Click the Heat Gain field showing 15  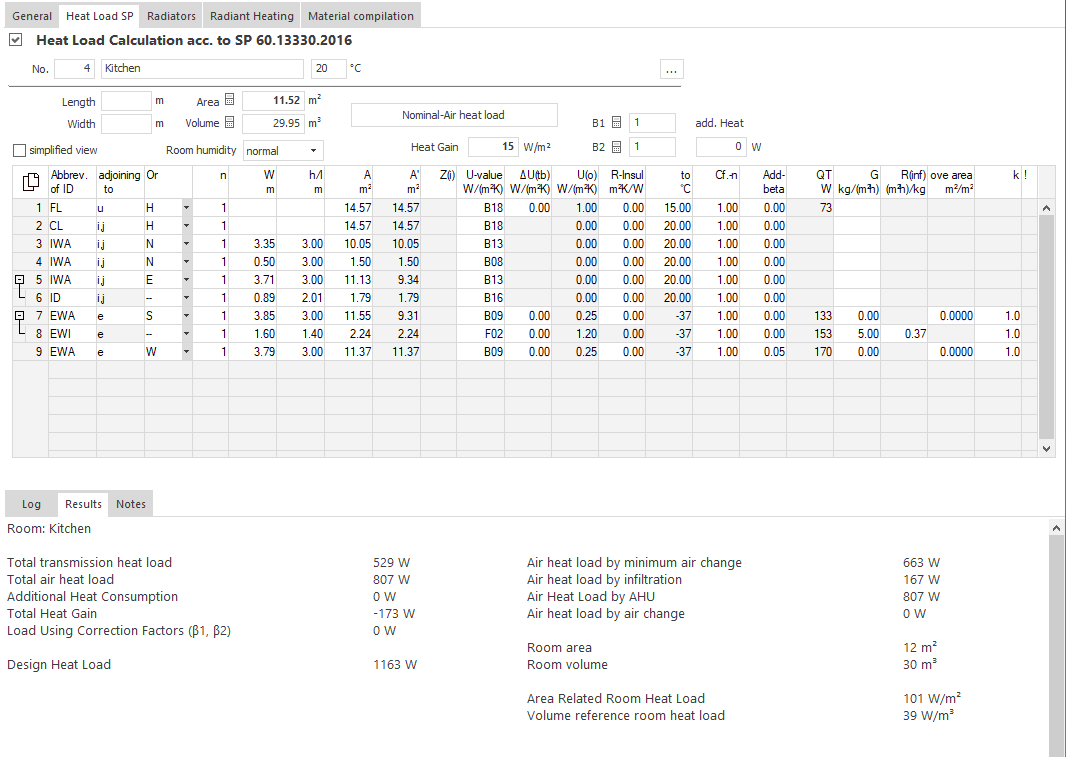coord(494,146)
